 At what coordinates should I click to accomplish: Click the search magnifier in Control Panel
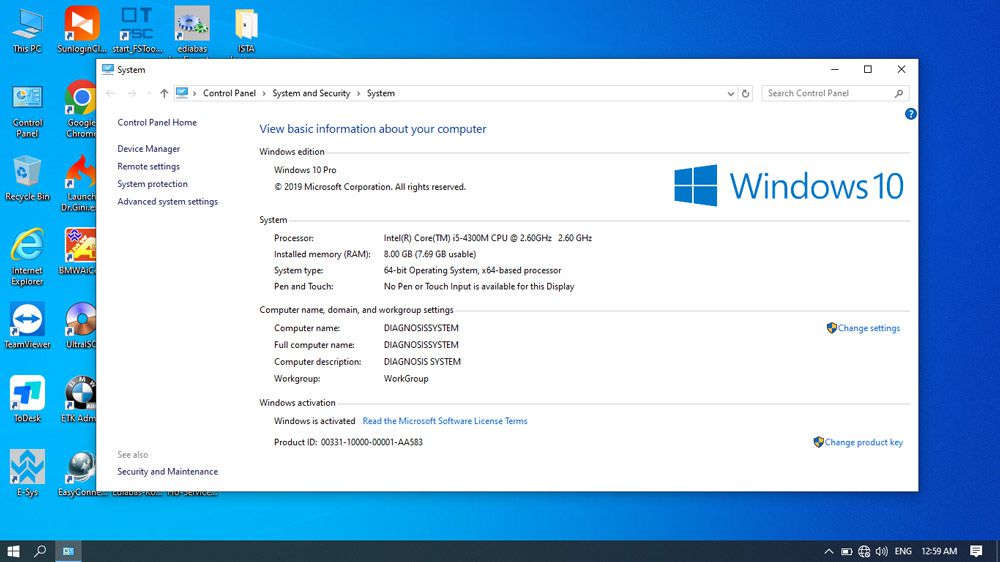tap(899, 93)
